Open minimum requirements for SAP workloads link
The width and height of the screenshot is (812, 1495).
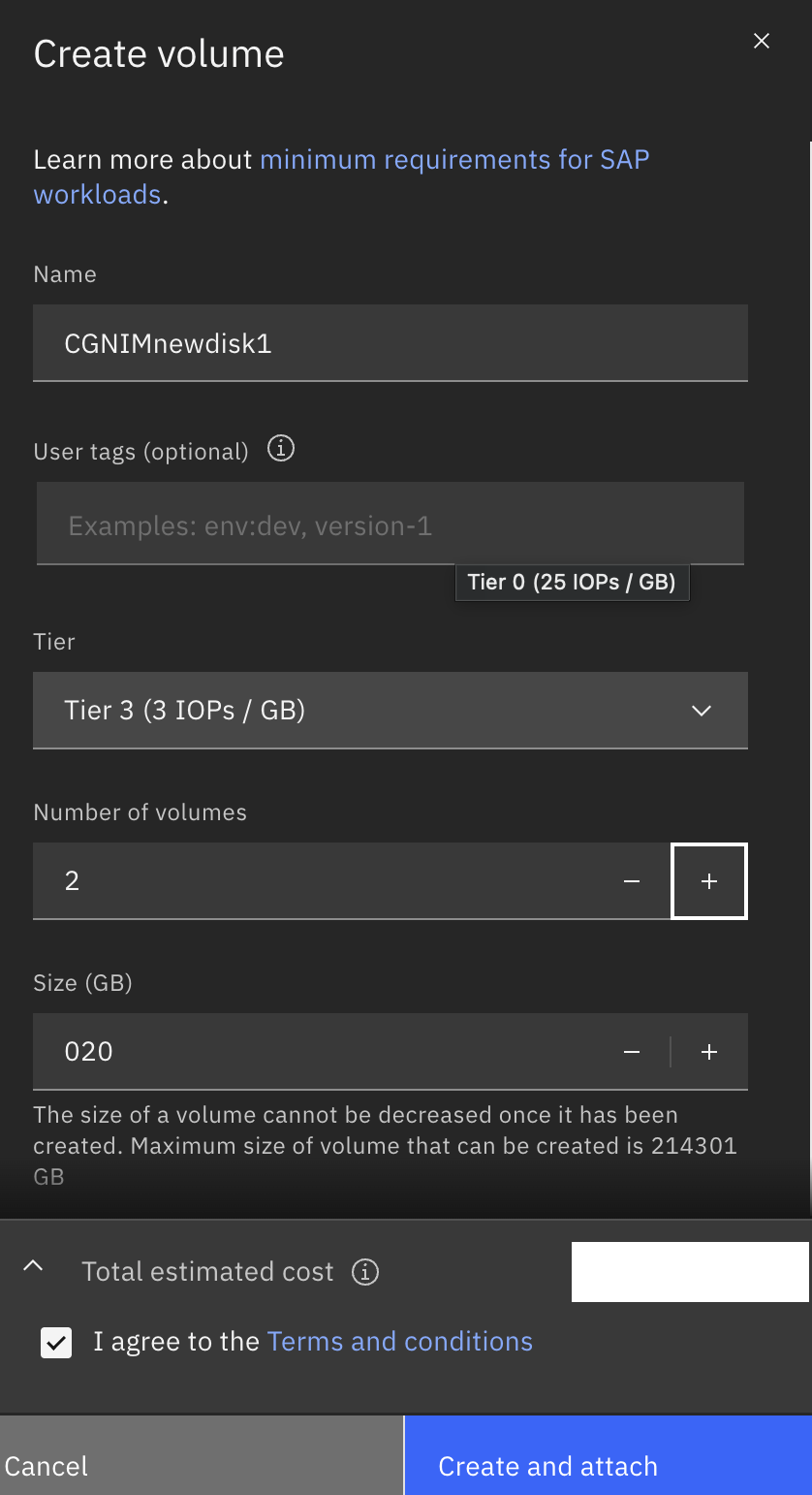341,176
